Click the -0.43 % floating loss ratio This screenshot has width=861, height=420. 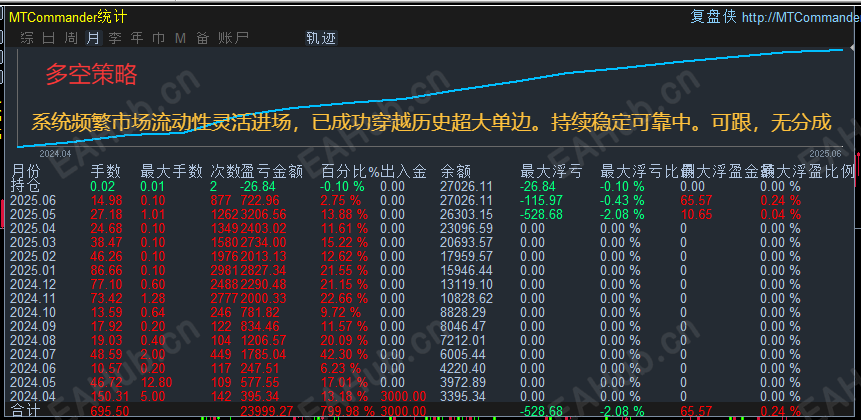[622, 200]
